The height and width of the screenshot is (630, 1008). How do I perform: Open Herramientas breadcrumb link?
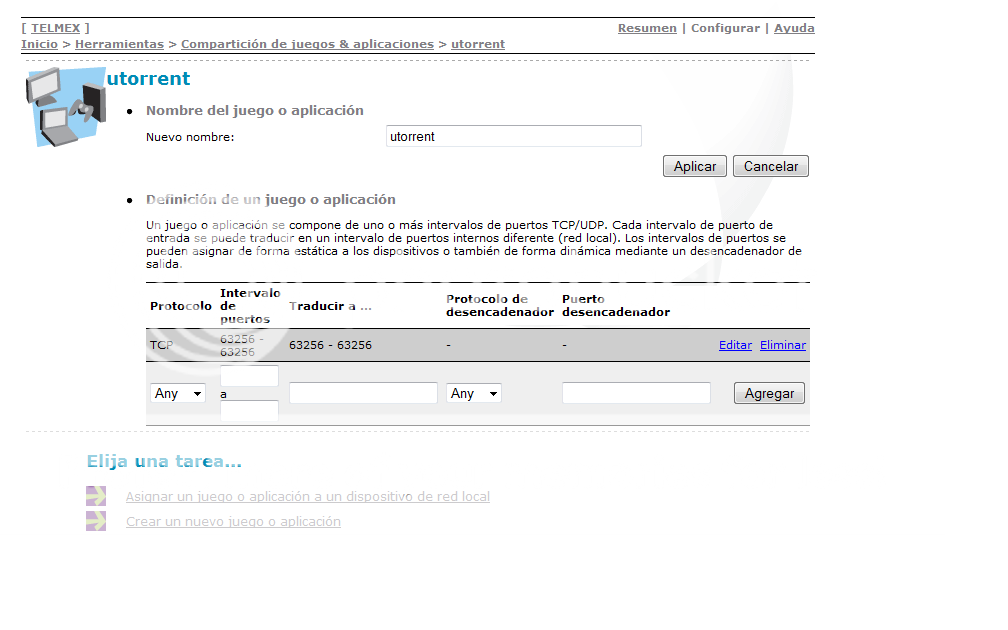119,44
